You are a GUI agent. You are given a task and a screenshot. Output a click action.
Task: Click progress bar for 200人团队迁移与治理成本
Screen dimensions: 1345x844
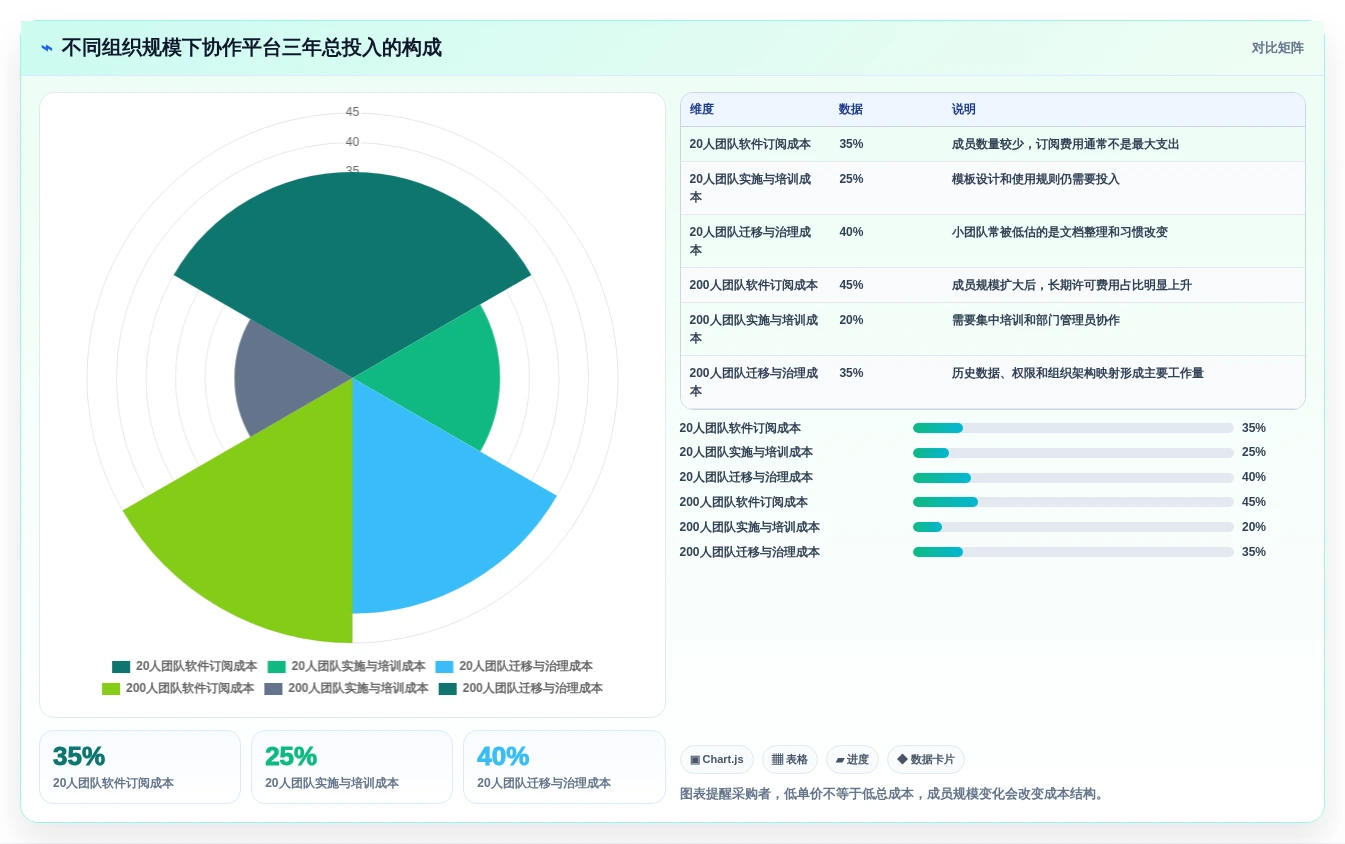(1073, 552)
